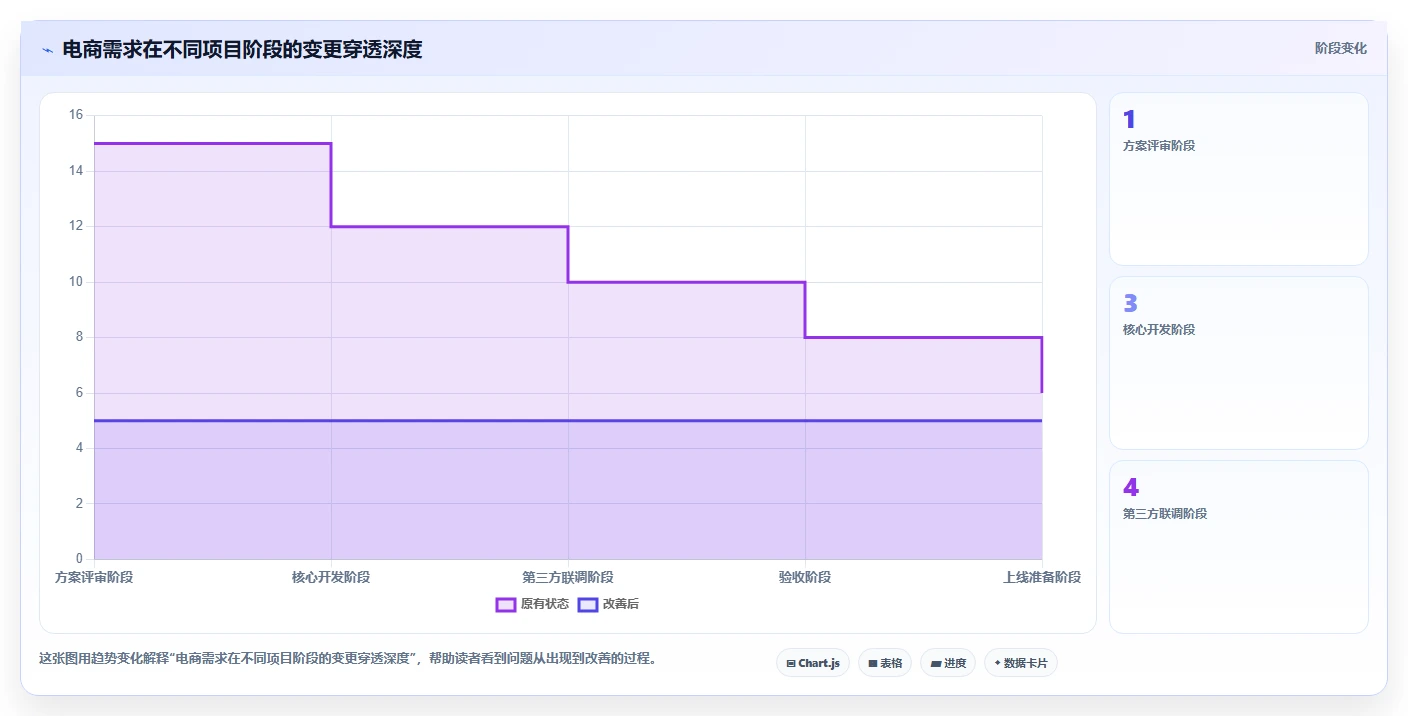Click the chart icon beside the title
Image resolution: width=1408 pixels, height=716 pixels.
coord(47,50)
